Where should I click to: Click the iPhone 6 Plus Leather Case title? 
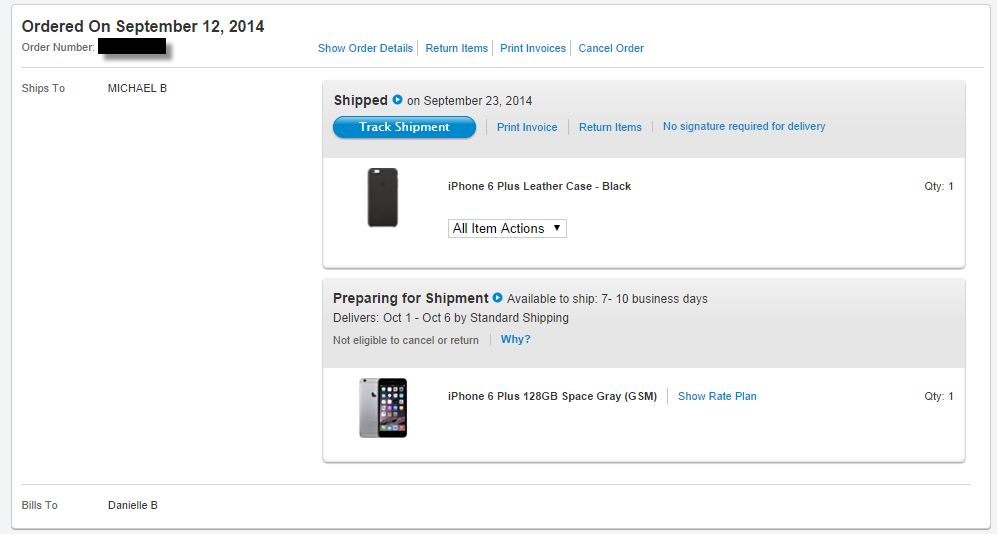tap(539, 186)
